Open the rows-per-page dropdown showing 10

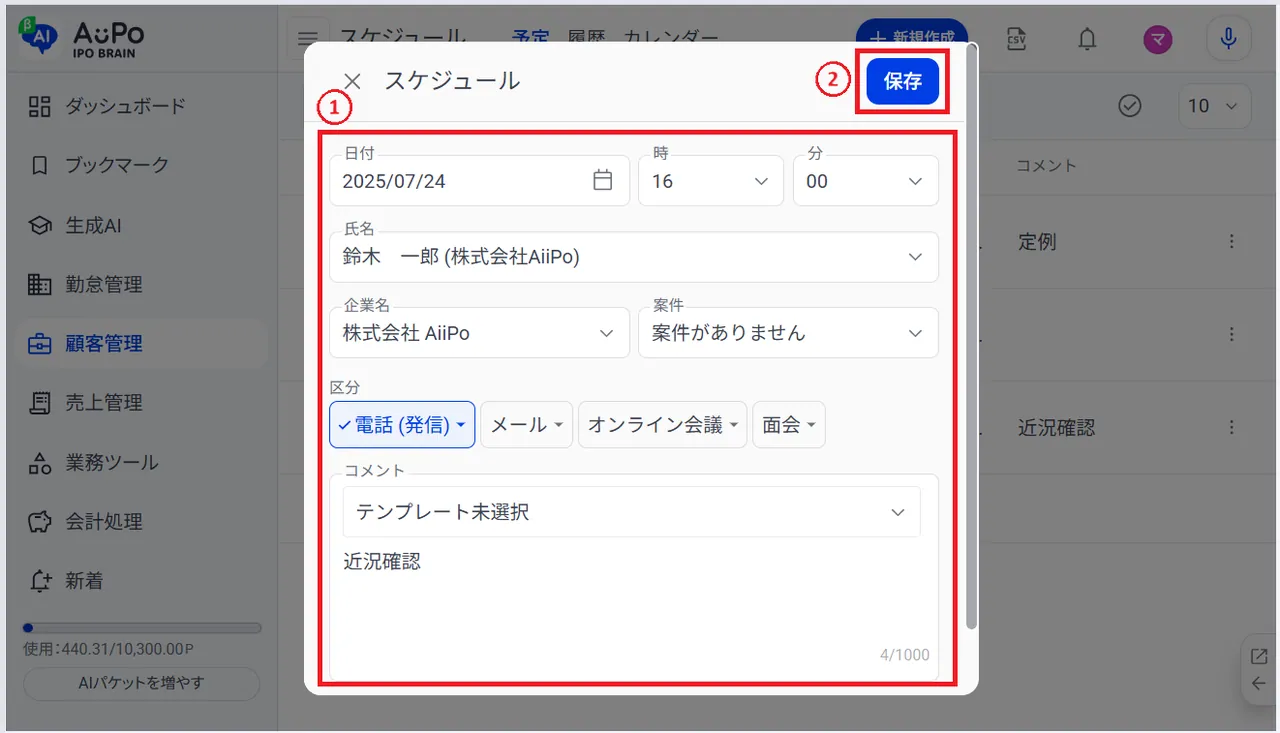tap(1215, 105)
